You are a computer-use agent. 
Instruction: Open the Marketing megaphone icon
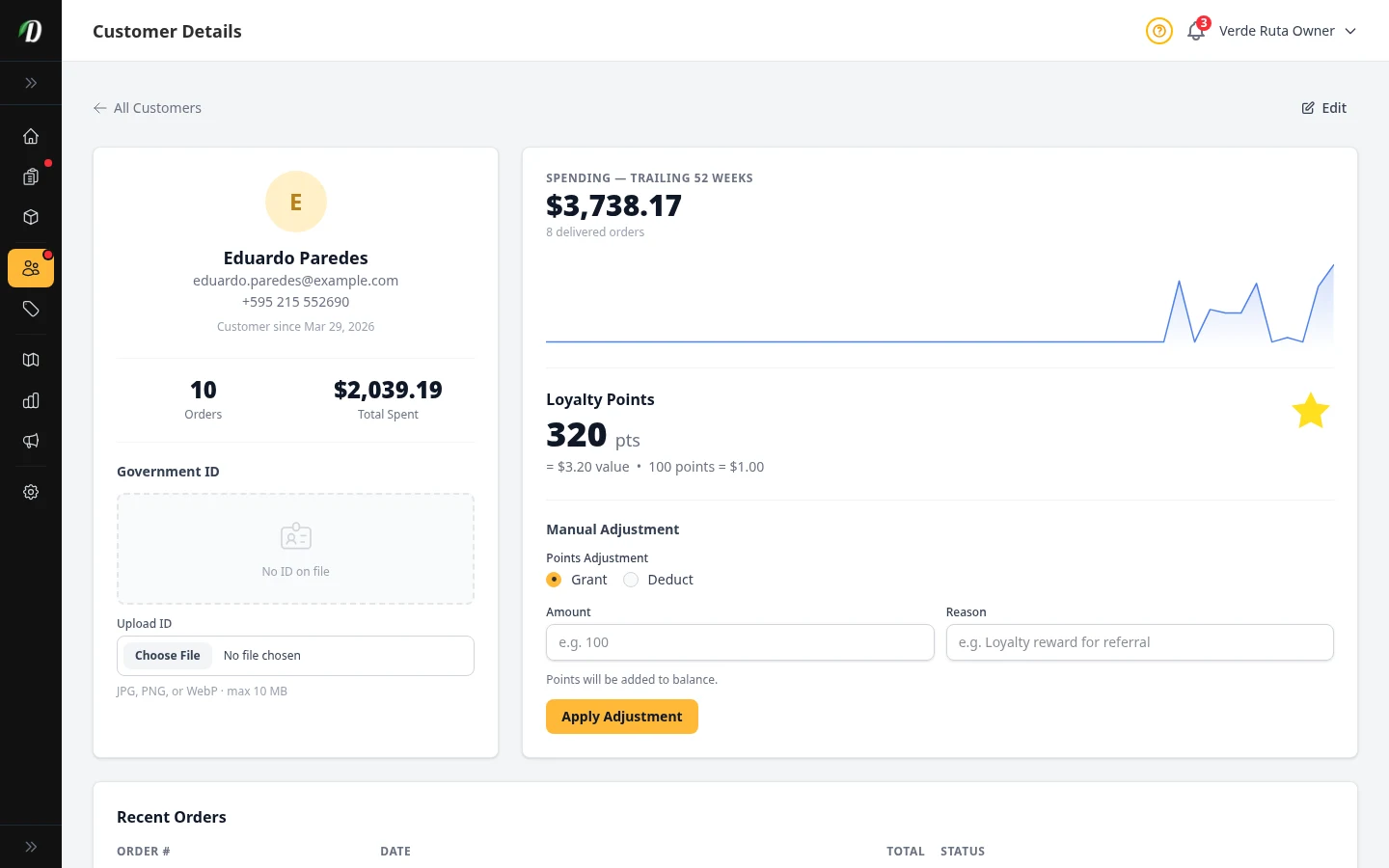coord(31,441)
